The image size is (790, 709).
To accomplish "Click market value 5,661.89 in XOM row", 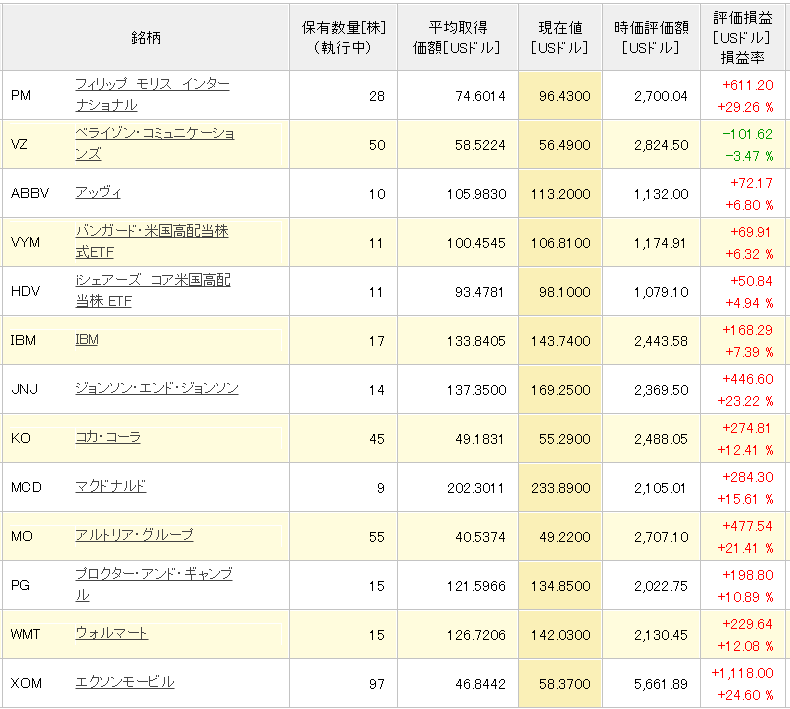I will (x=661, y=684).
